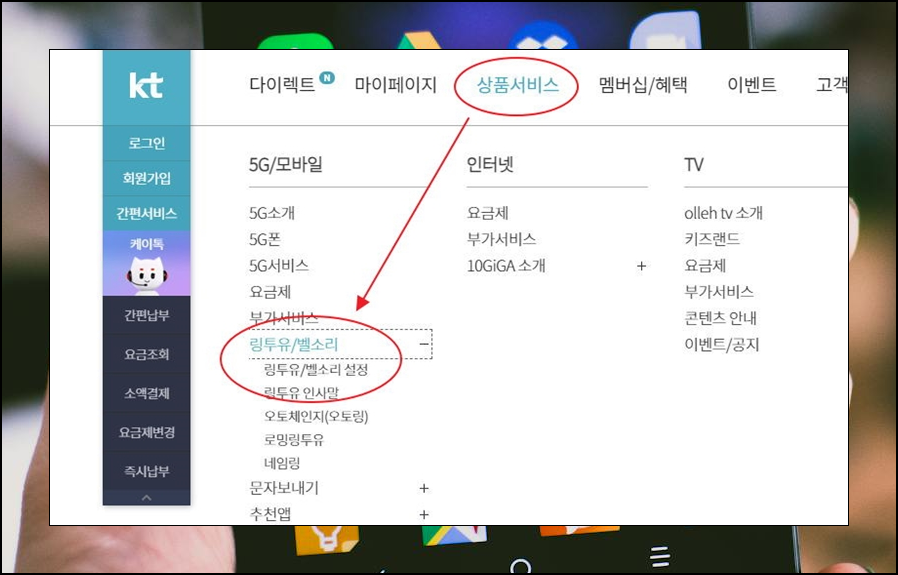The width and height of the screenshot is (898, 575).
Task: Open 요금제 under 5G/모바일
Action: [x=270, y=292]
